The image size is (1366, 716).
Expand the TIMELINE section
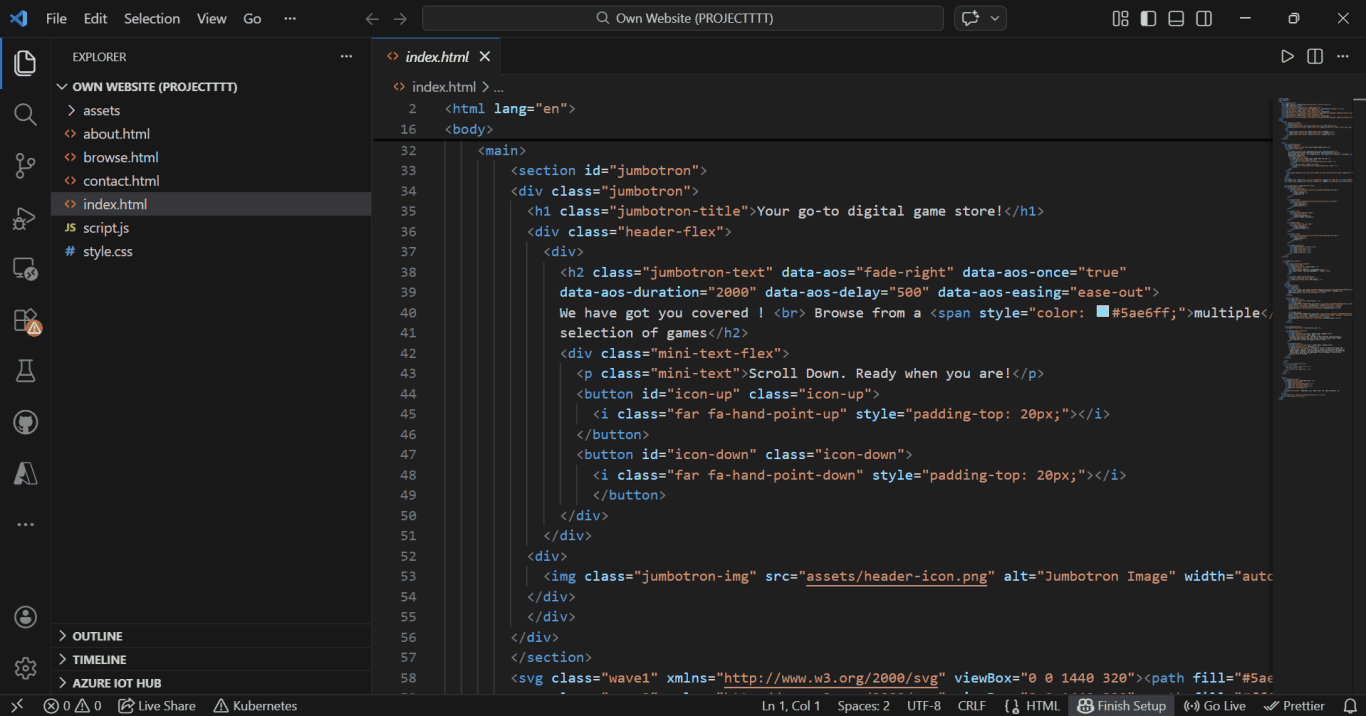pos(99,660)
